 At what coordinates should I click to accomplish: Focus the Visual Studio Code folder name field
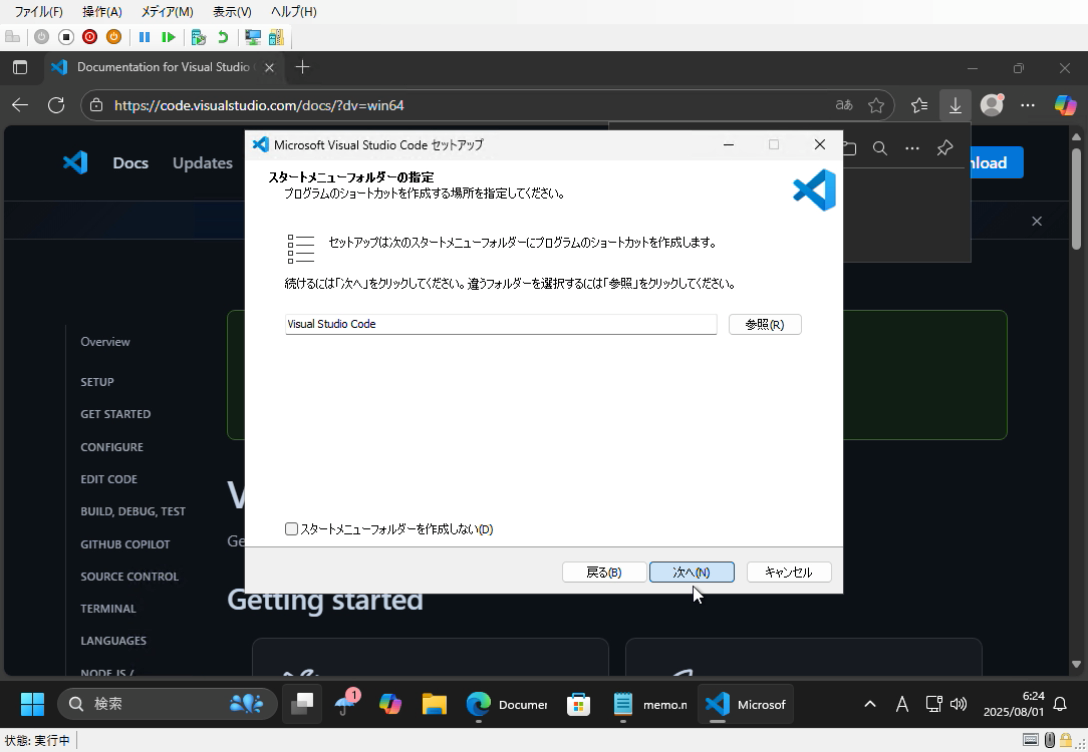click(500, 324)
